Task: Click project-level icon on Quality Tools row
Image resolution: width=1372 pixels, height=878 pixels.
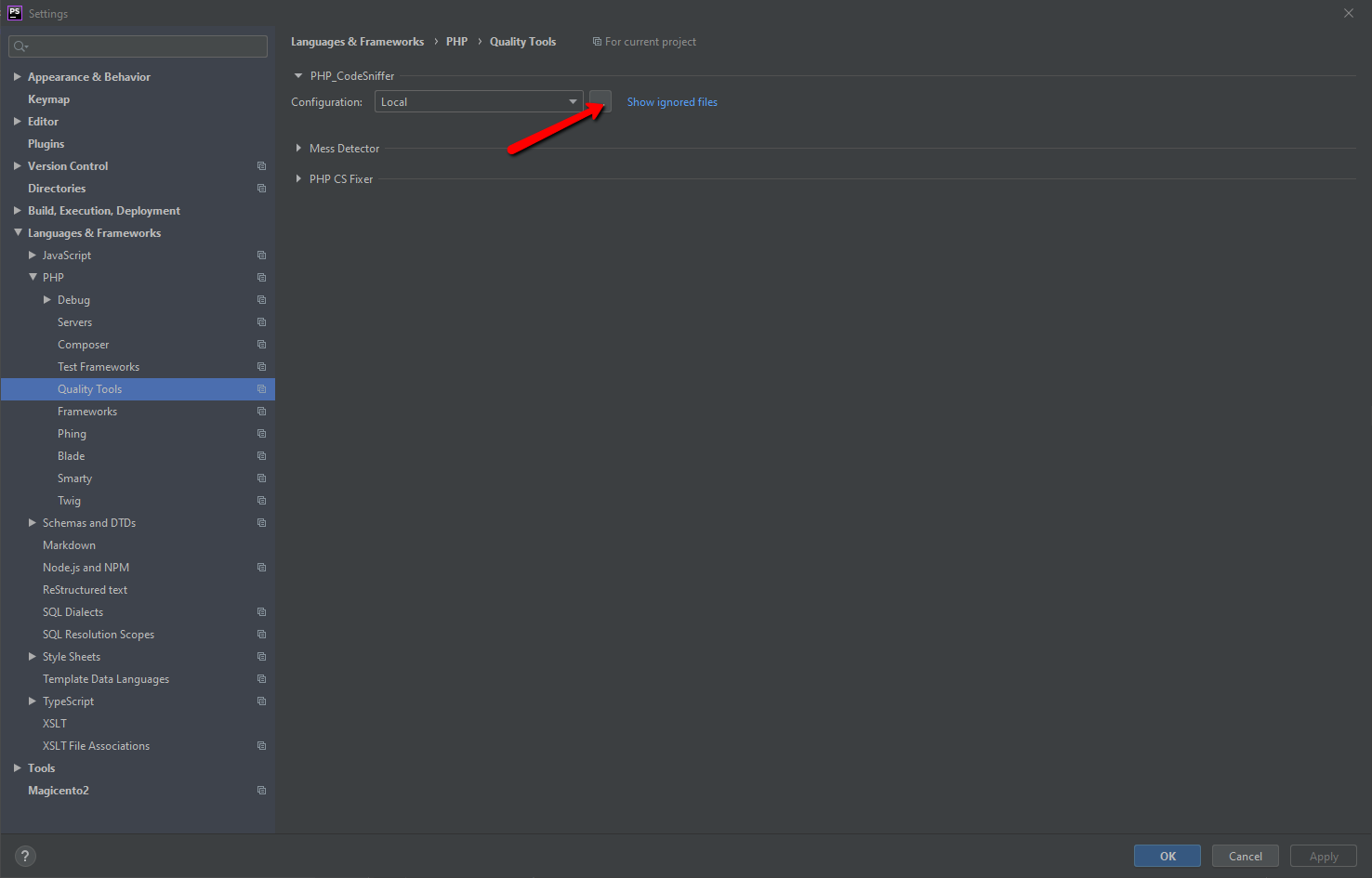Action: (x=261, y=389)
